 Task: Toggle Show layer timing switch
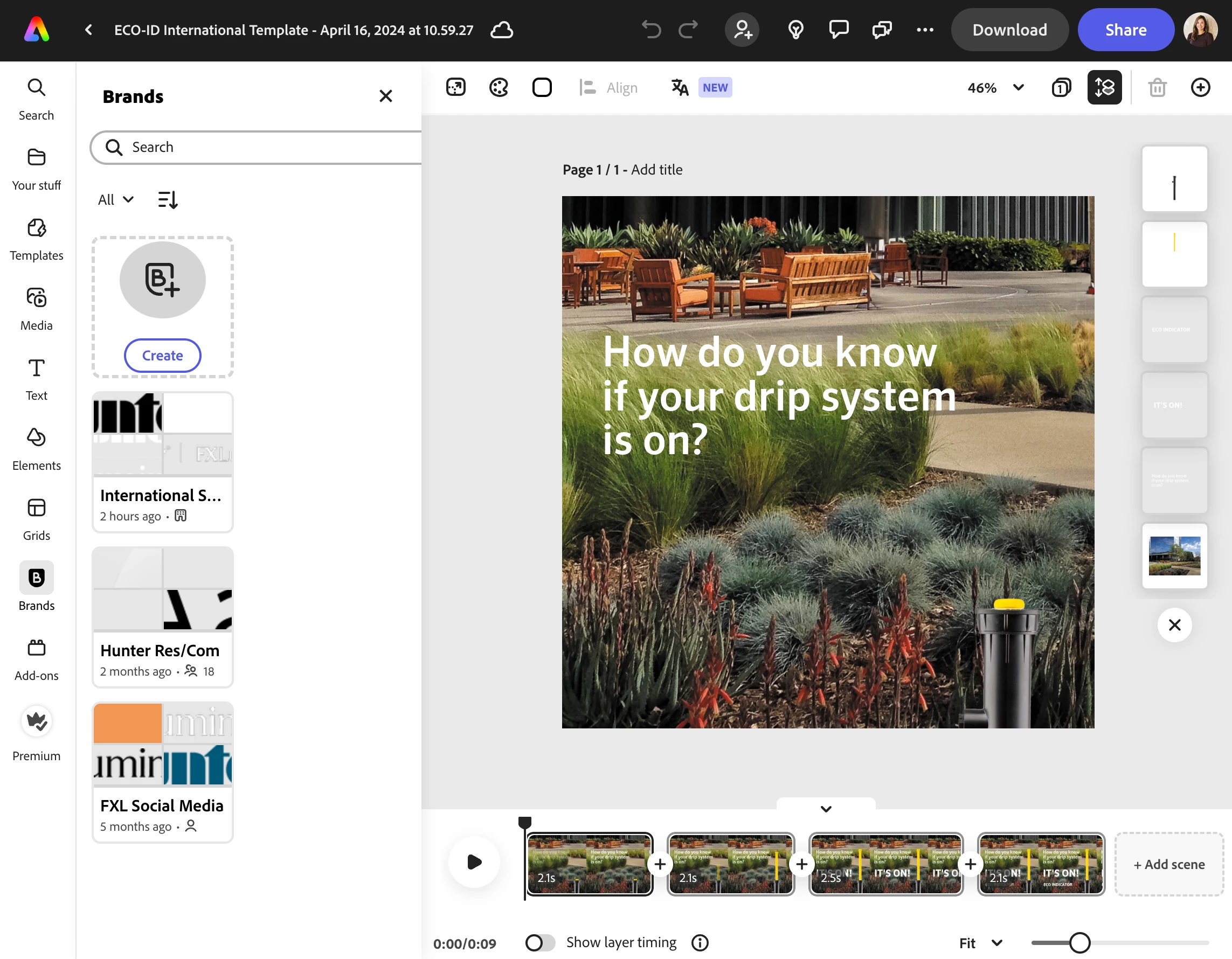click(540, 942)
